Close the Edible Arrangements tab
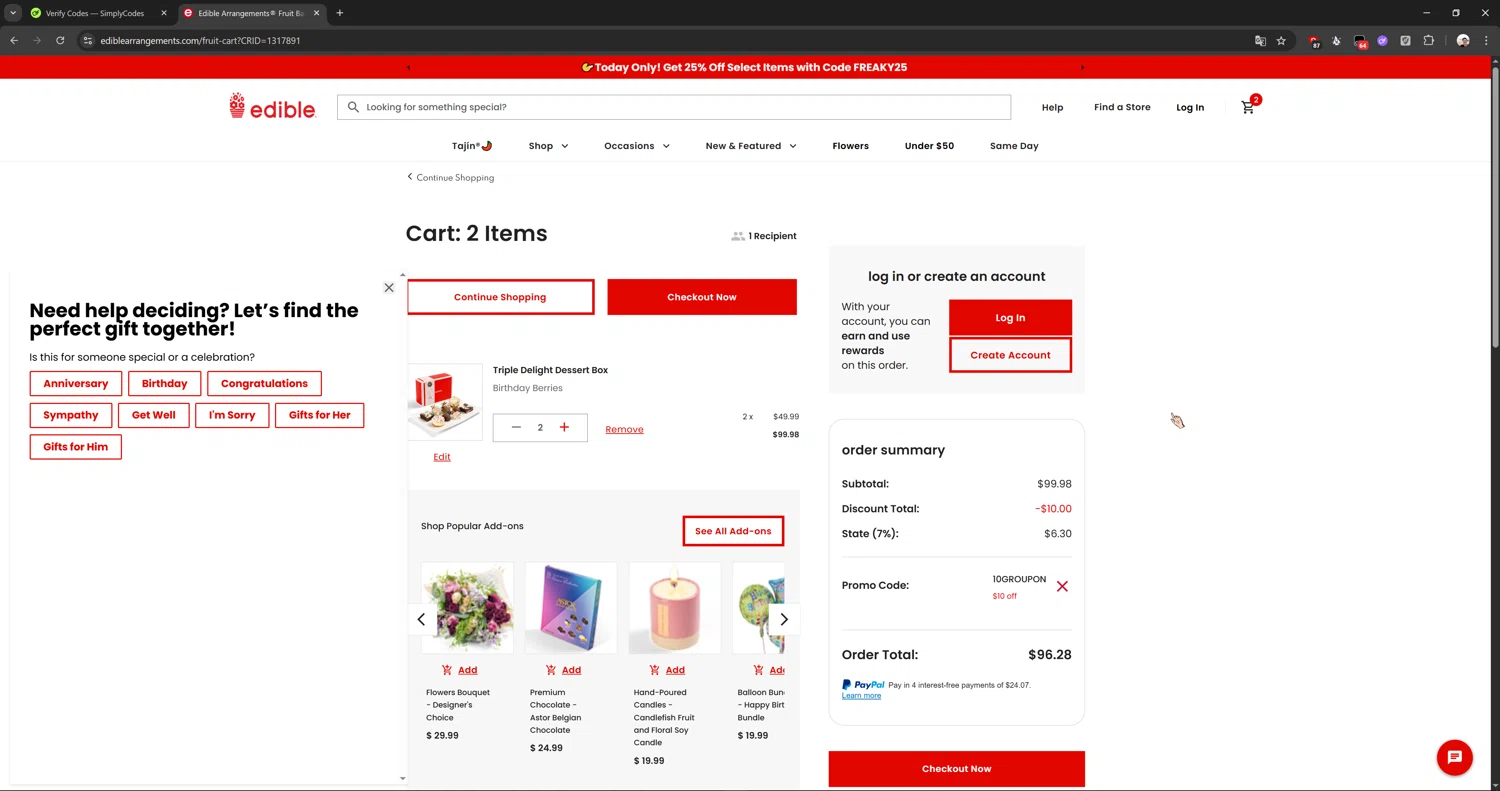 click(317, 13)
